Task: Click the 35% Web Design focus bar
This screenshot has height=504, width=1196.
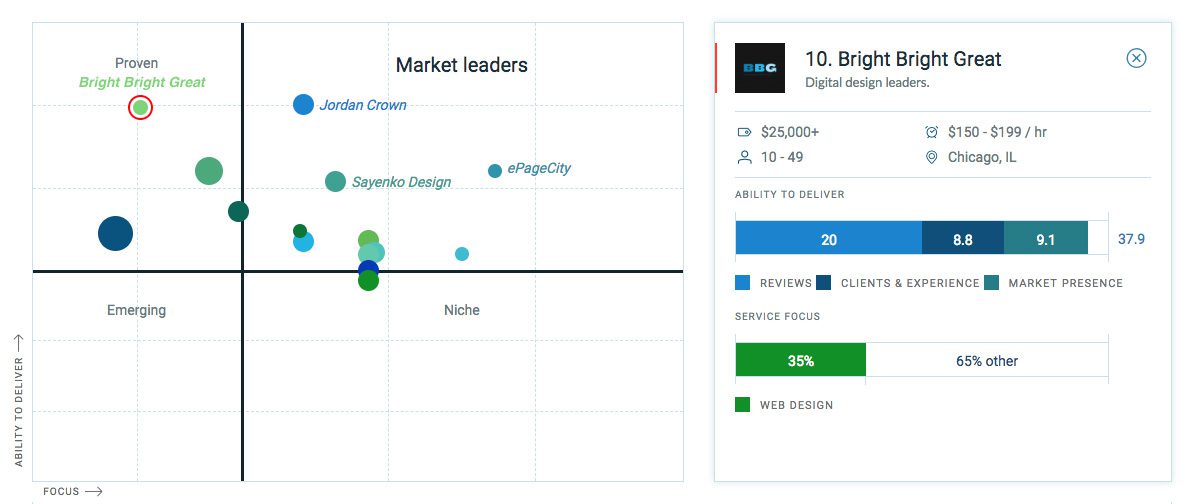Action: (x=801, y=360)
